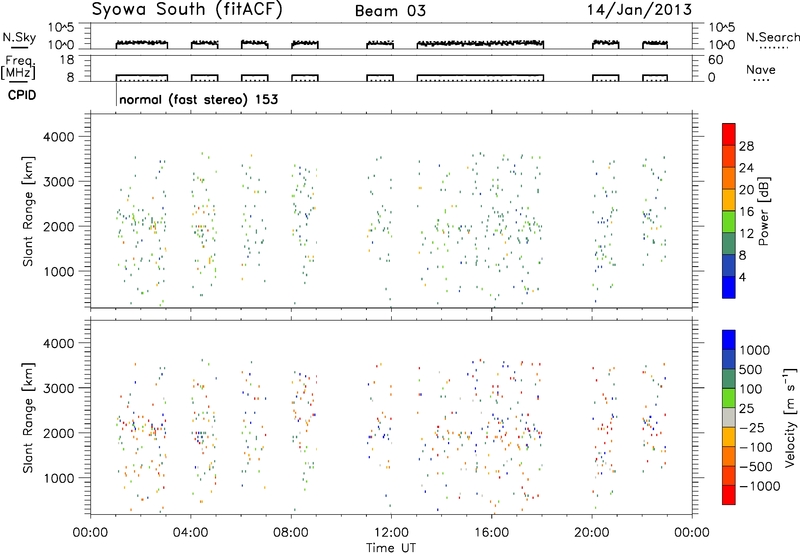
Task: Click the 'N.Sky' legend label
Action: click(19, 37)
